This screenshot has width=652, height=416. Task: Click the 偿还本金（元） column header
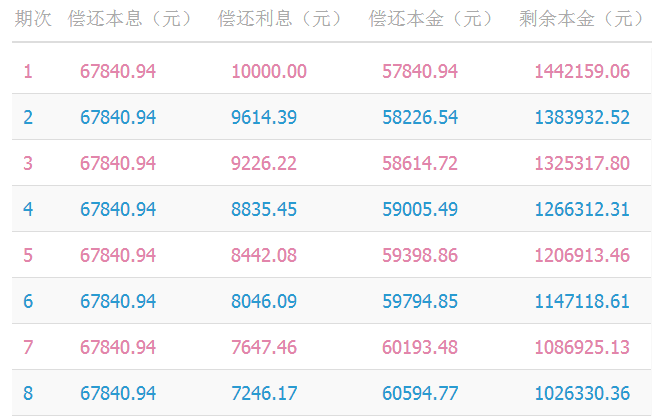(x=431, y=20)
